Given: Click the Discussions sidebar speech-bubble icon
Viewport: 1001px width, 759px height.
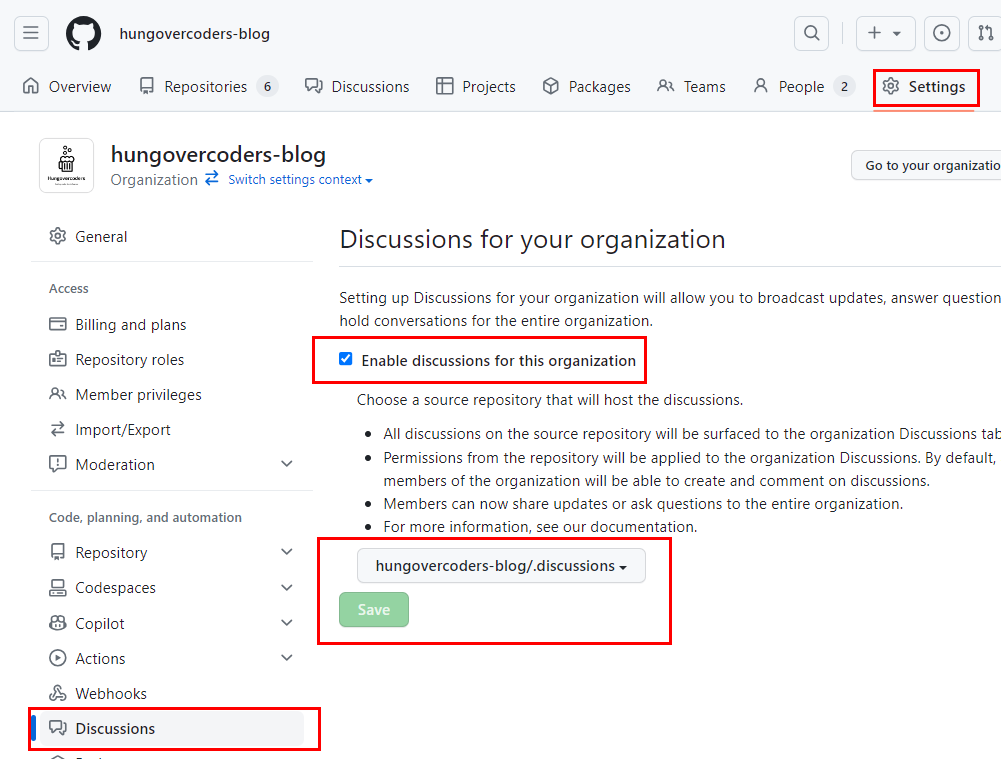Looking at the screenshot, I should click(57, 728).
